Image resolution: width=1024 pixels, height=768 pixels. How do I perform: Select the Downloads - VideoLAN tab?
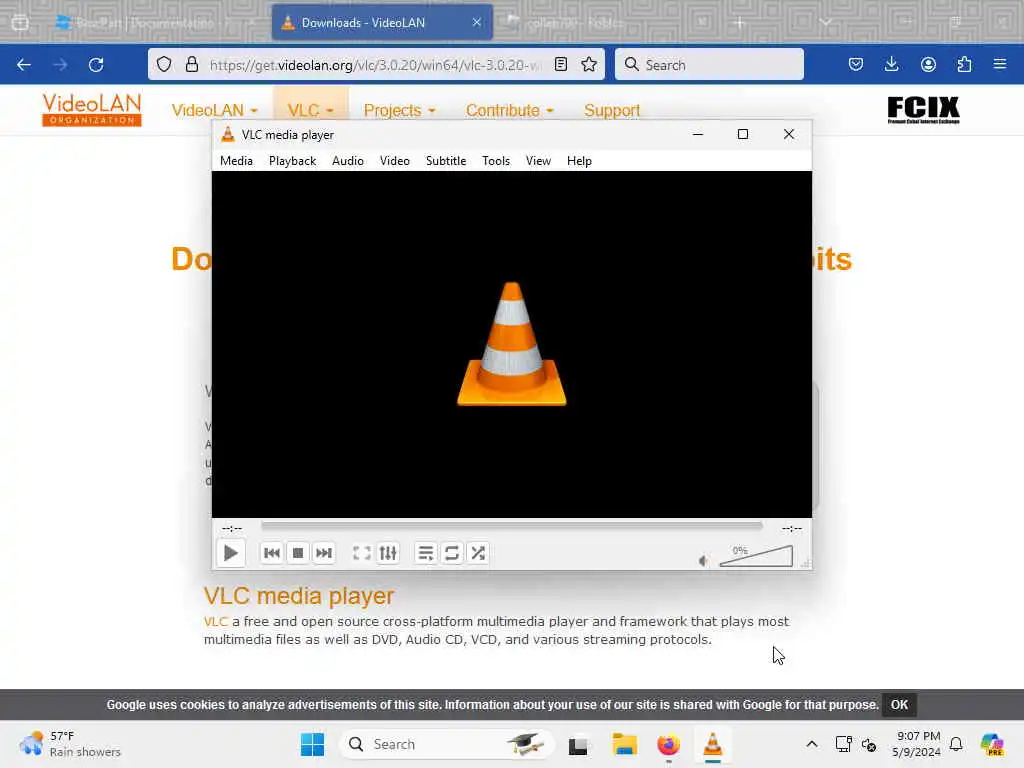point(382,22)
